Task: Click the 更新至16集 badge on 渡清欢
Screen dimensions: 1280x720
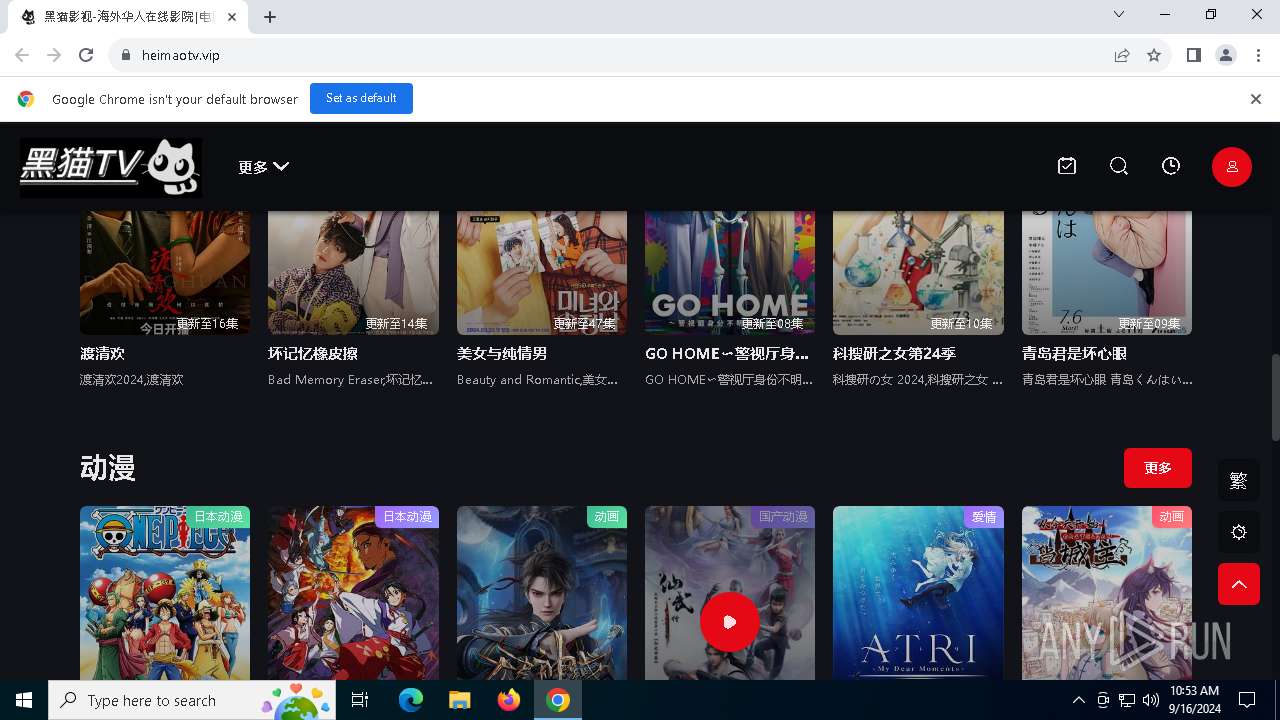Action: click(208, 324)
